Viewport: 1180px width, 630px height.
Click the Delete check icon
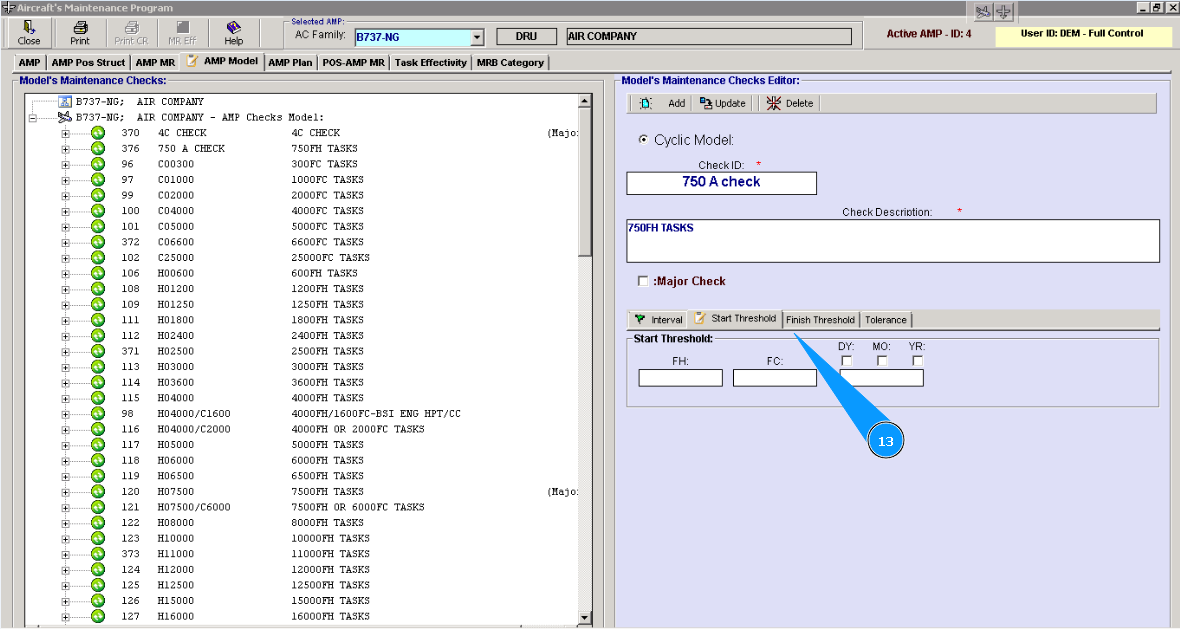[774, 103]
